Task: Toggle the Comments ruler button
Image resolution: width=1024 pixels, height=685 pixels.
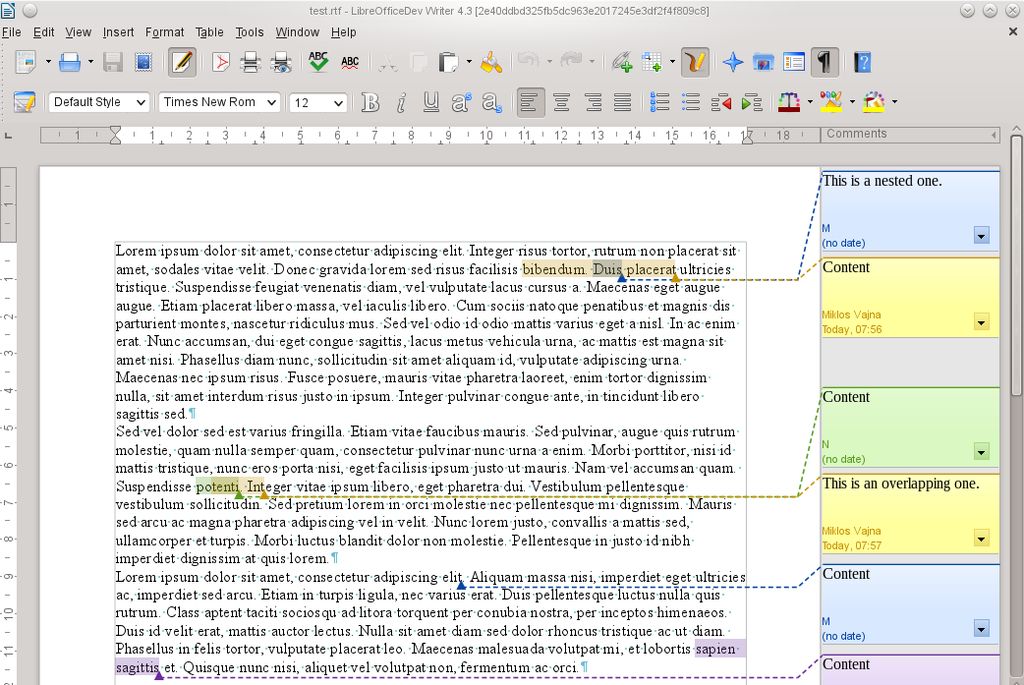Action: (x=910, y=135)
